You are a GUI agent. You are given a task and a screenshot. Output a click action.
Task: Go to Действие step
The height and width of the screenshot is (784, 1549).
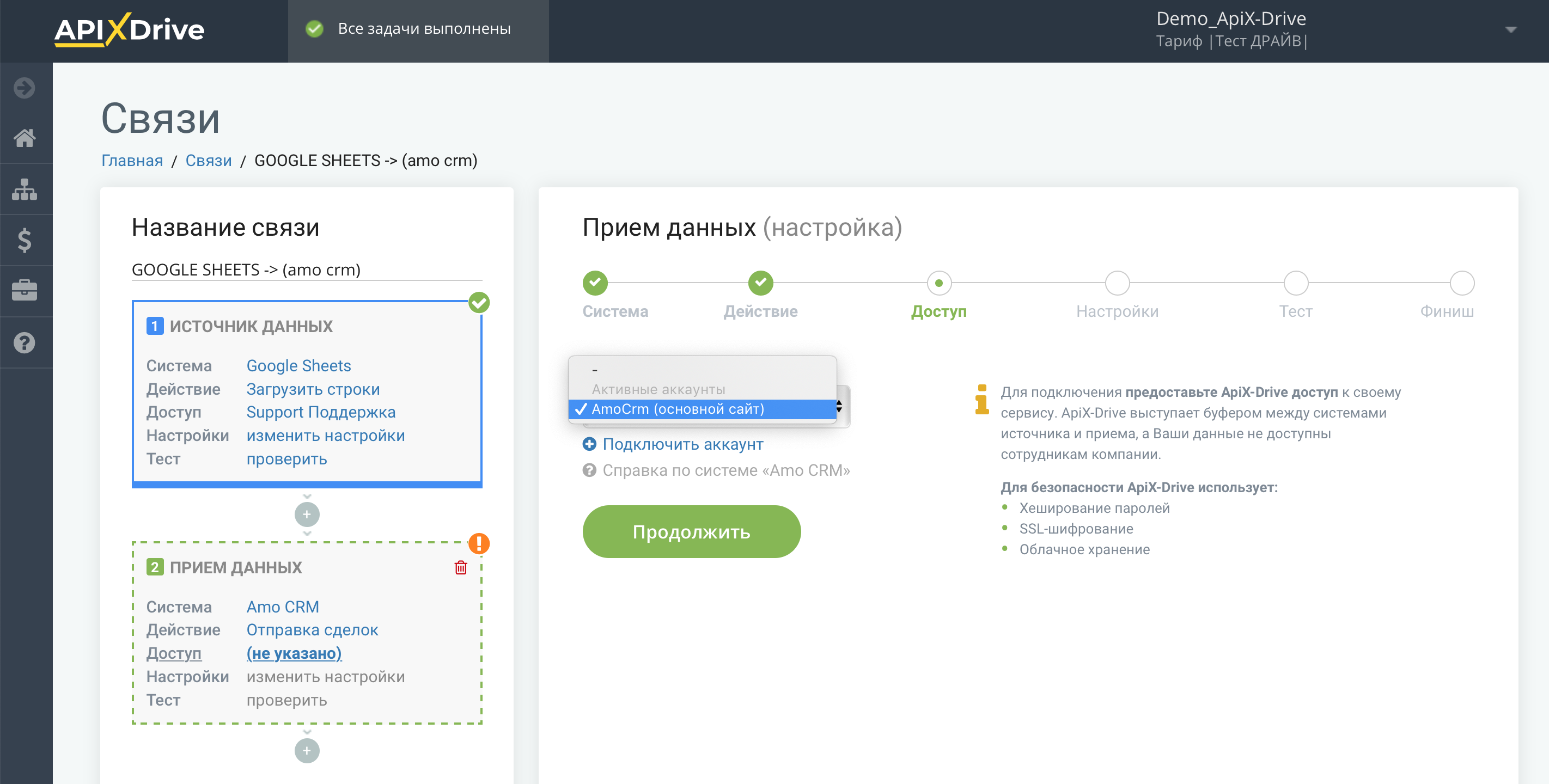click(x=760, y=311)
